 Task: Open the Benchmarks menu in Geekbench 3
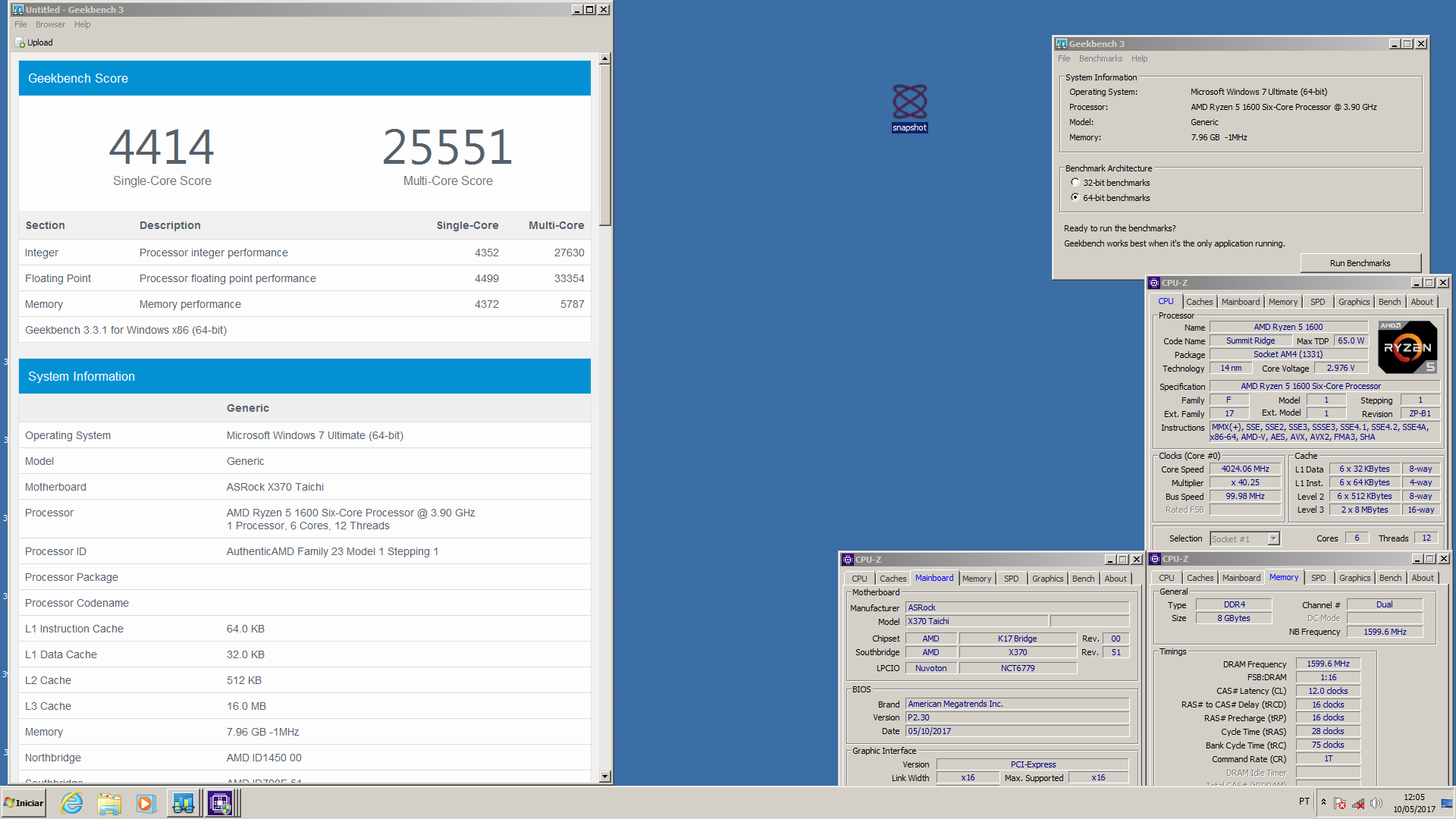click(1100, 58)
